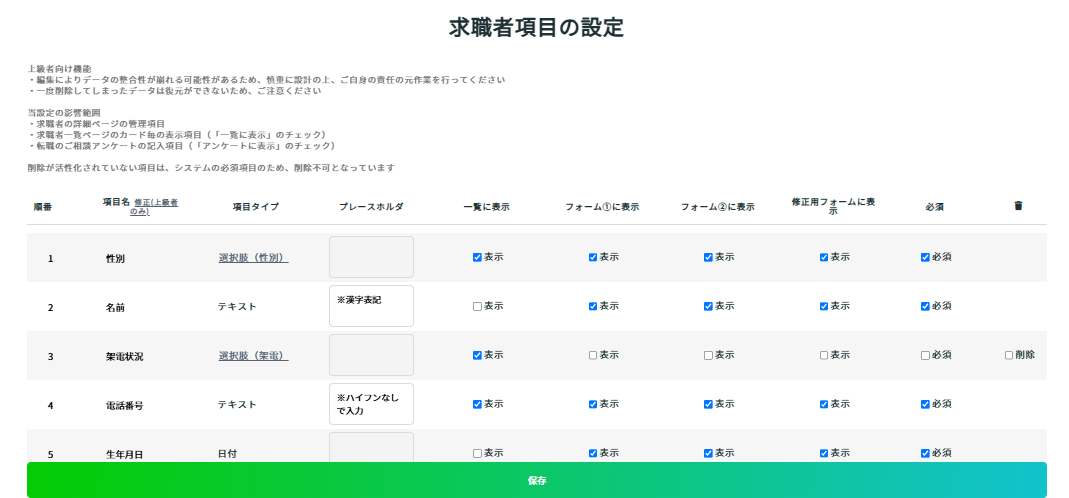Image resolution: width=1069 pixels, height=498 pixels.
Task: Check the 削除 checkbox for 架電状況
Action: 1009,355
